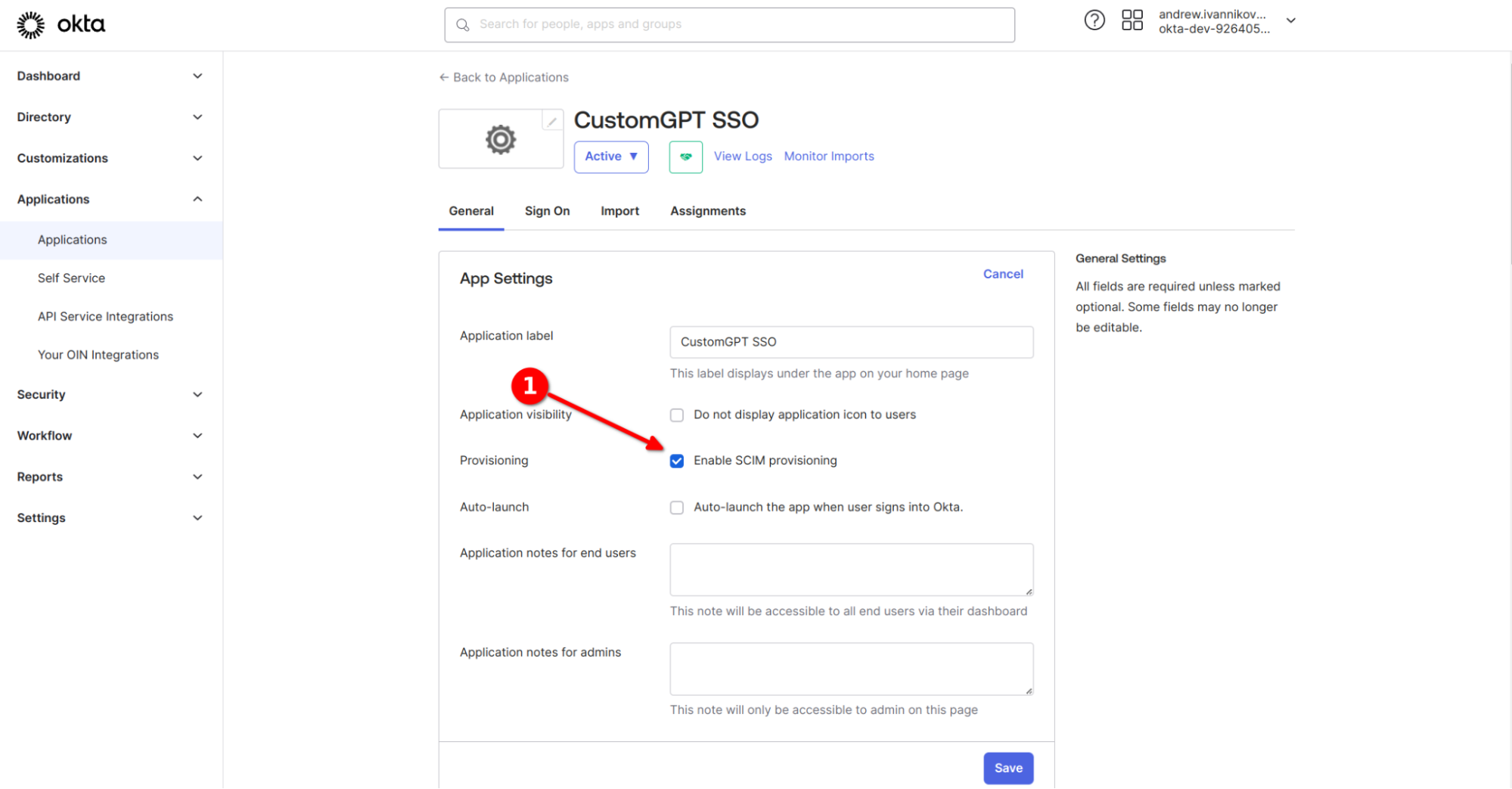
Task: Click the notes for admins textarea
Action: 851,669
